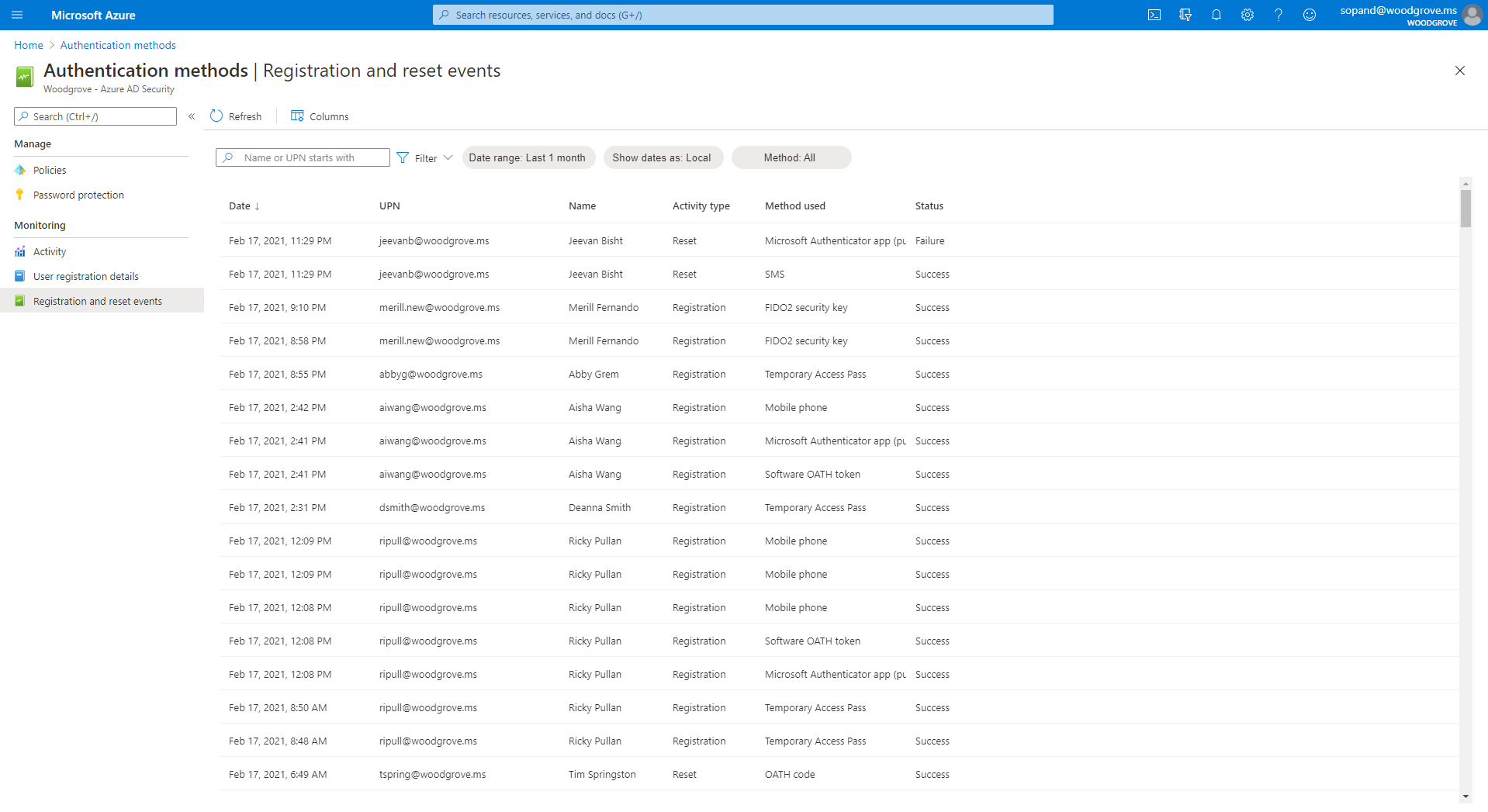Viewport: 1488px width, 812px height.
Task: Toggle the Method: All filter
Action: (791, 157)
